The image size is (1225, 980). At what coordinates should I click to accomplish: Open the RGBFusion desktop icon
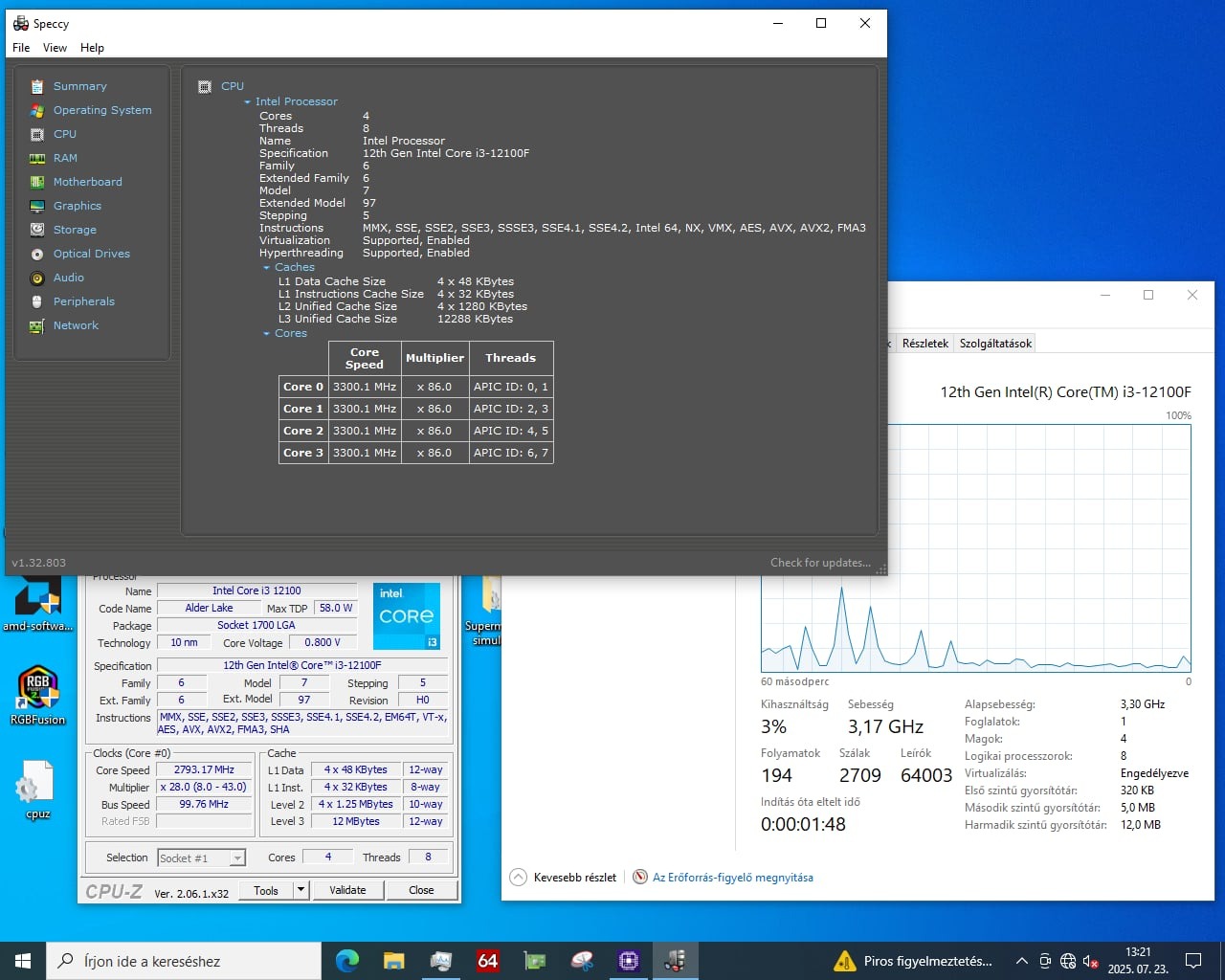click(37, 697)
